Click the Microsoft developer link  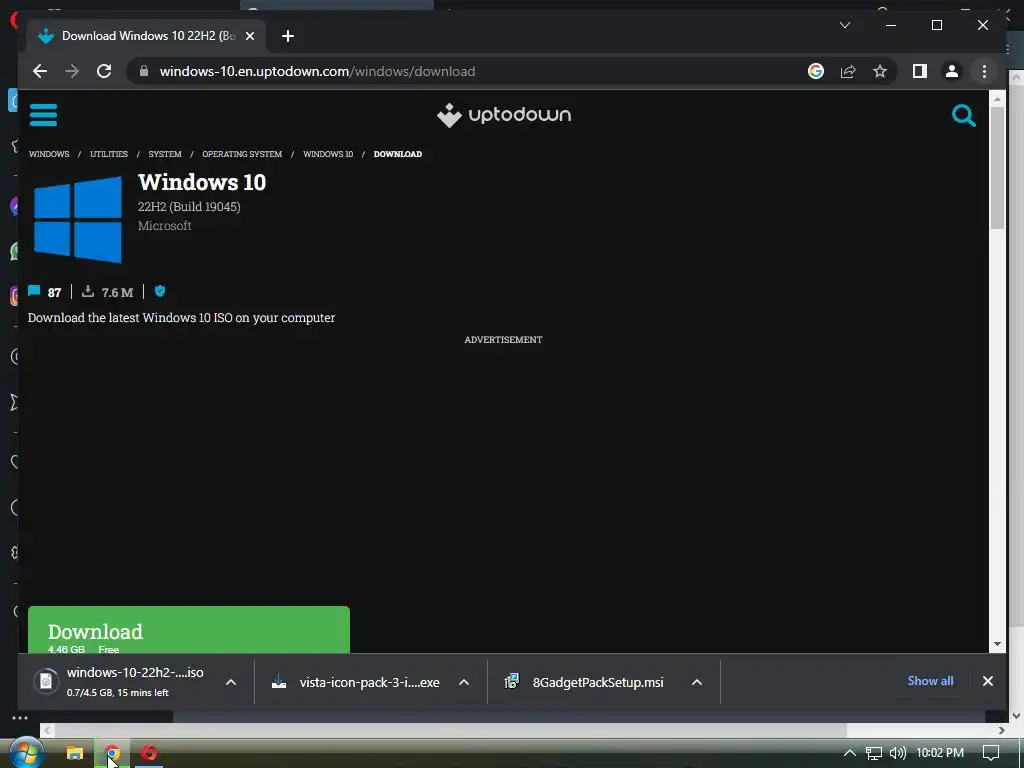pos(165,226)
